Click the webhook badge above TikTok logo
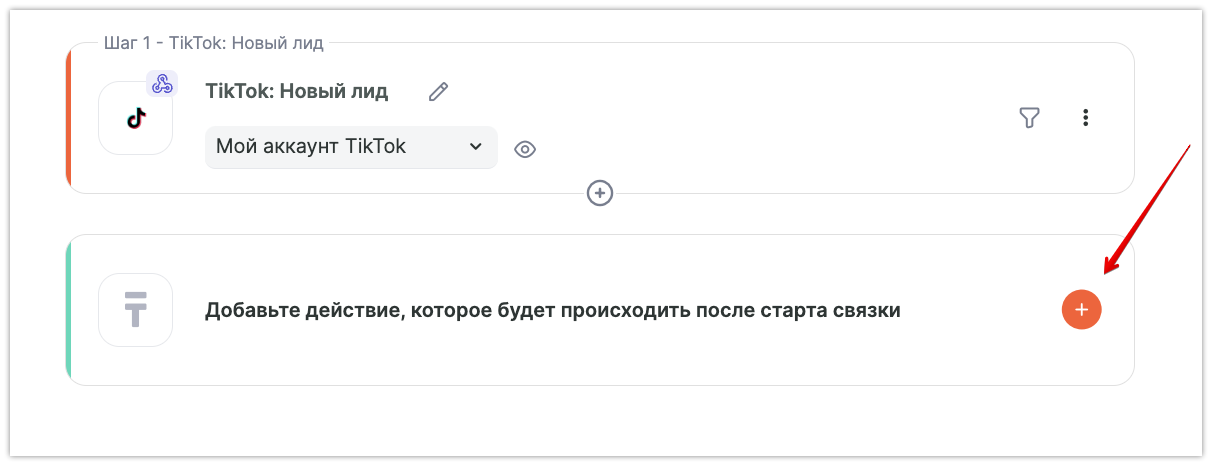The width and height of the screenshot is (1212, 466). pos(162,84)
